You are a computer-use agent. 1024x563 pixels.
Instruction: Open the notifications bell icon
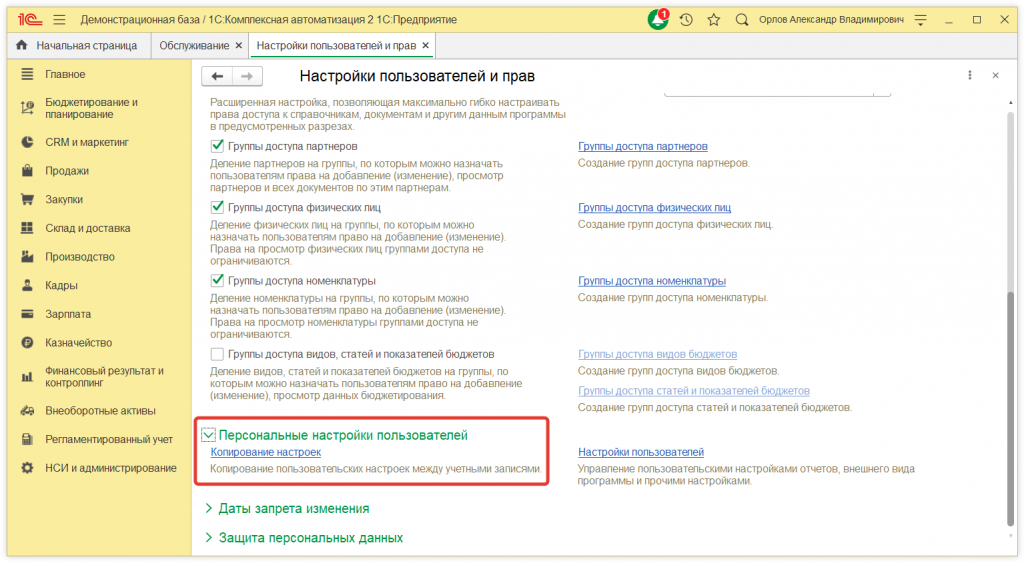pyautogui.click(x=658, y=20)
